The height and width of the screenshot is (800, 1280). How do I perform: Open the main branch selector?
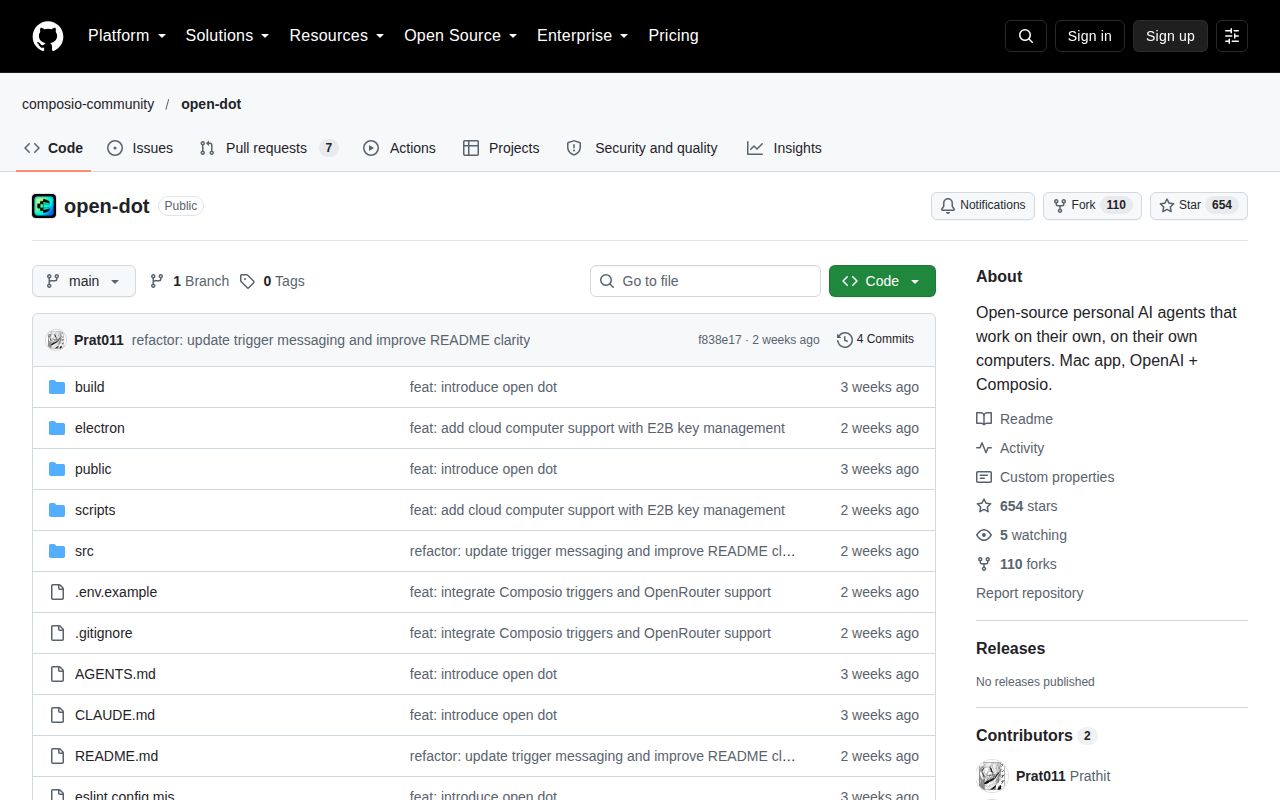pyautogui.click(x=84, y=281)
